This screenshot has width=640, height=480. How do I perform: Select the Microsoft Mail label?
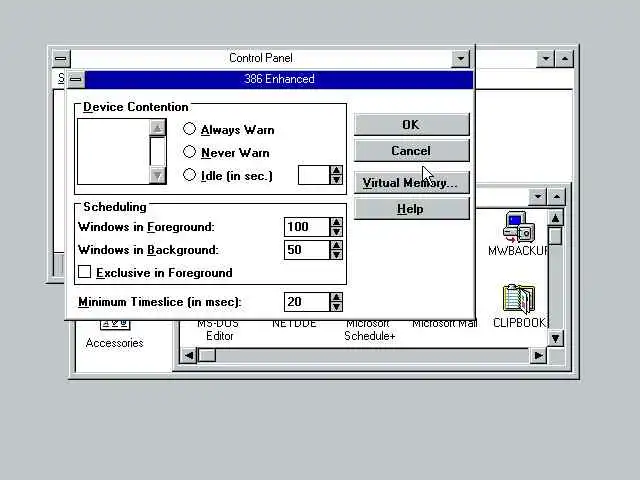pos(444,324)
